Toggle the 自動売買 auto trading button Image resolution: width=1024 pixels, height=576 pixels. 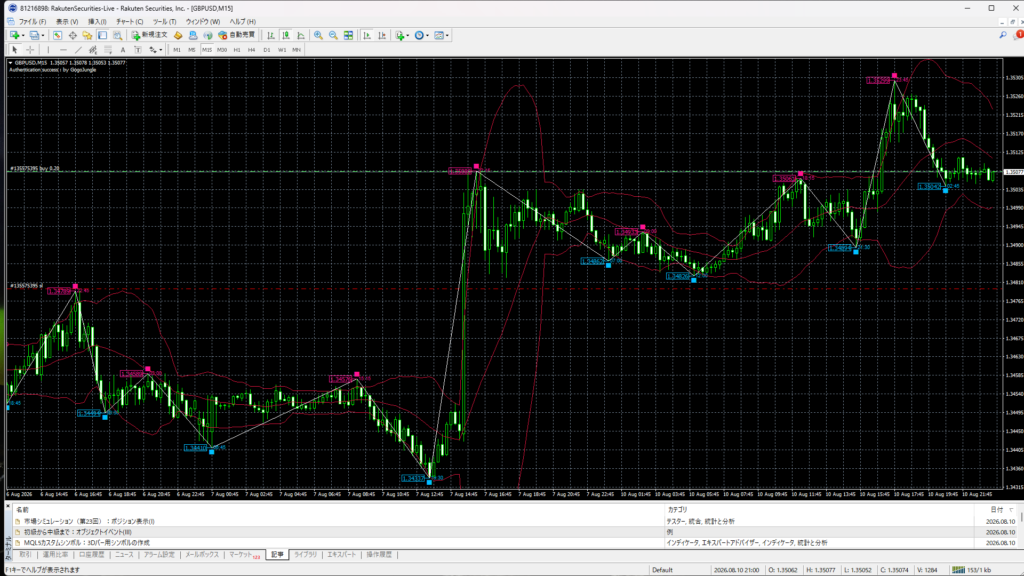pyautogui.click(x=236, y=35)
